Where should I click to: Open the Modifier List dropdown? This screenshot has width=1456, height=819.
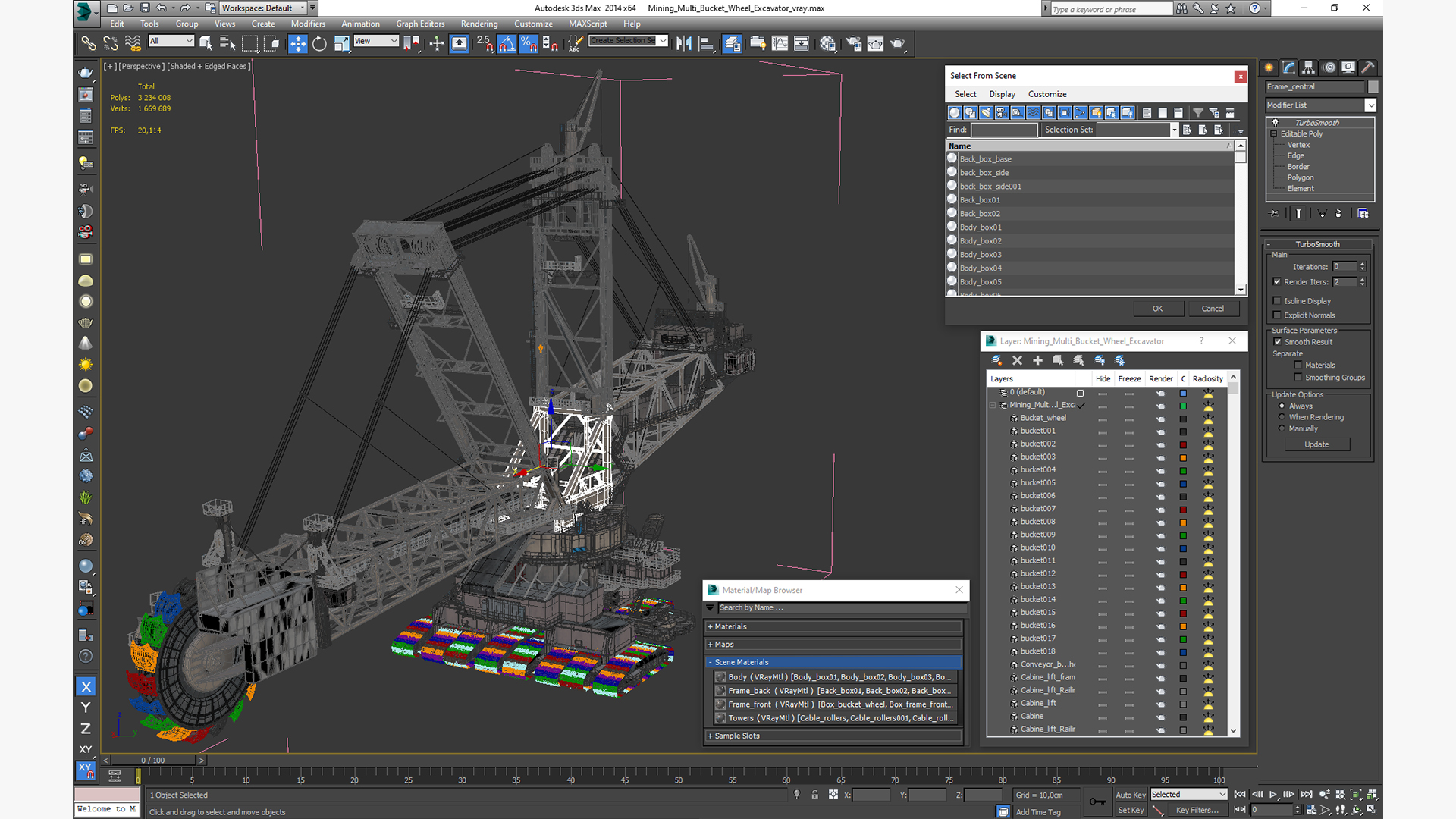[x=1370, y=105]
